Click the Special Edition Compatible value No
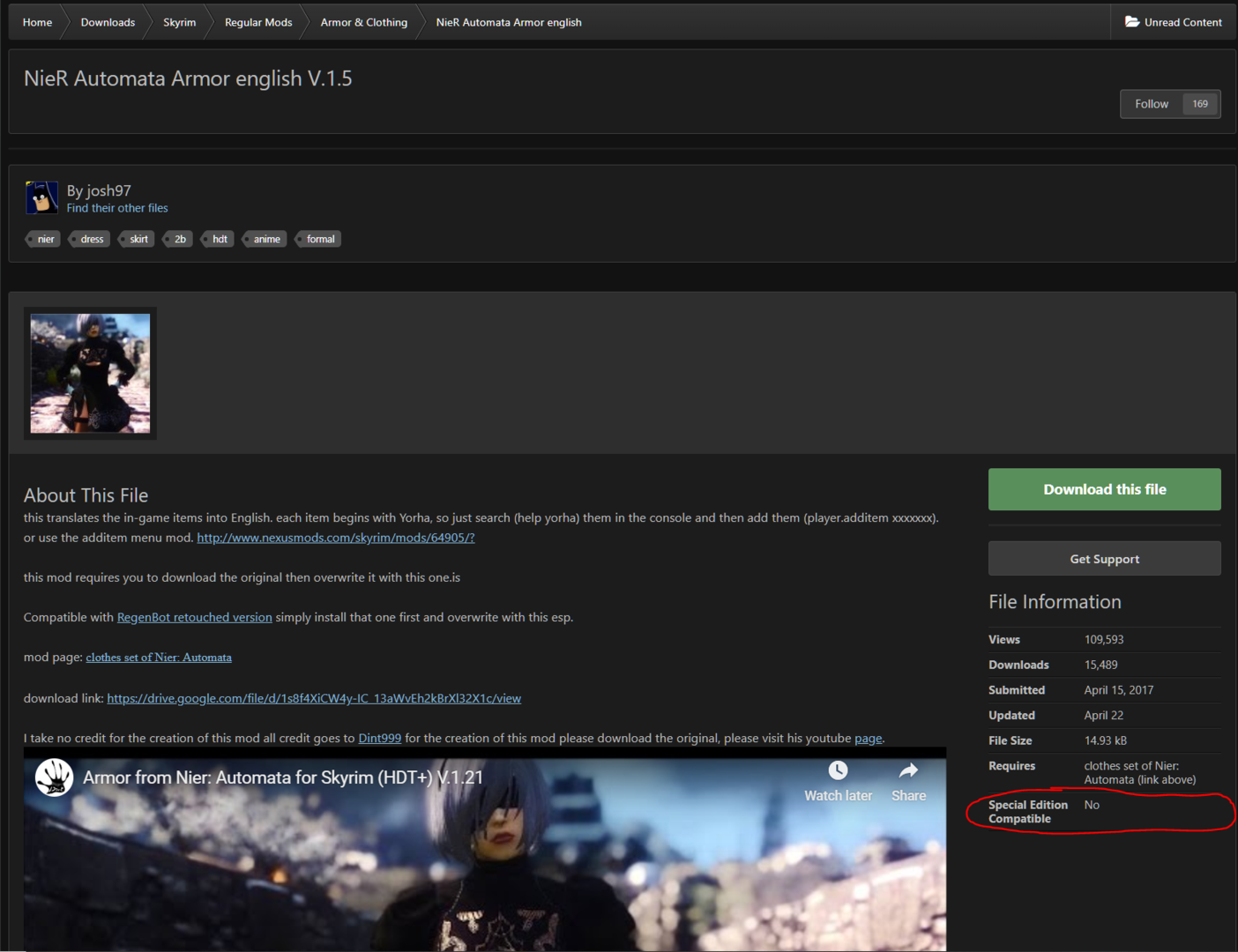 click(x=1092, y=805)
